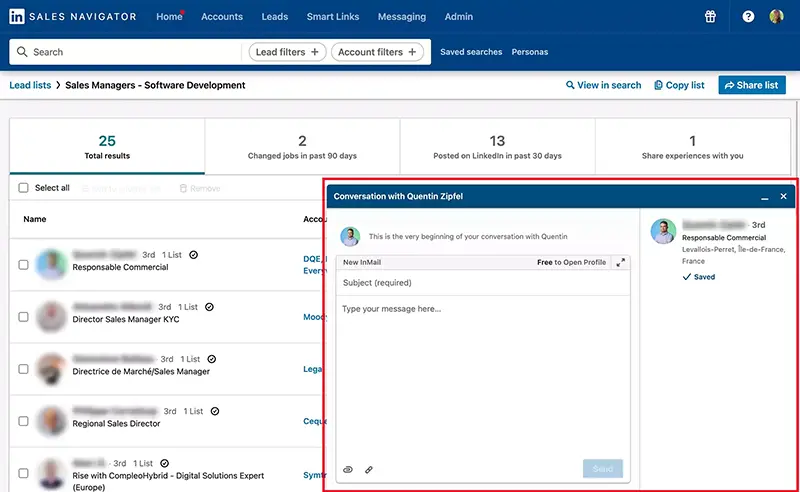Open the profile avatar menu

pyautogui.click(x=776, y=16)
